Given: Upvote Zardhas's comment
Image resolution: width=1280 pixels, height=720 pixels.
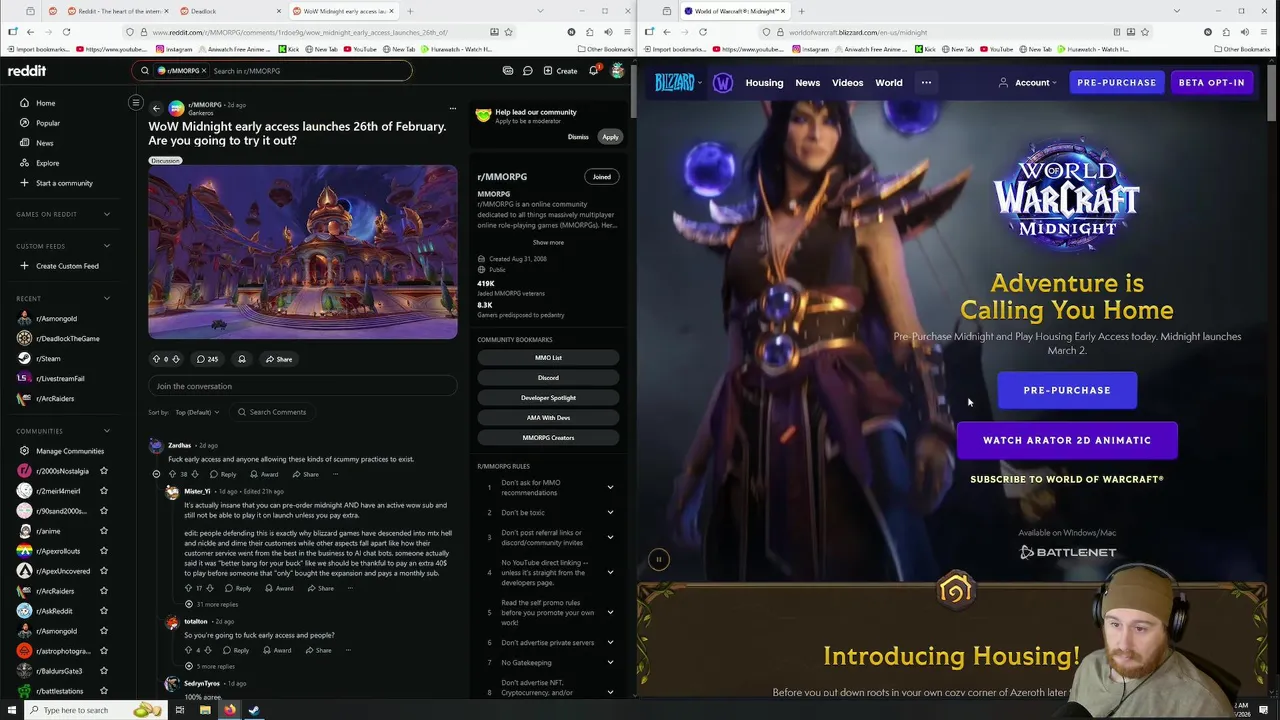Looking at the screenshot, I should coord(172,474).
